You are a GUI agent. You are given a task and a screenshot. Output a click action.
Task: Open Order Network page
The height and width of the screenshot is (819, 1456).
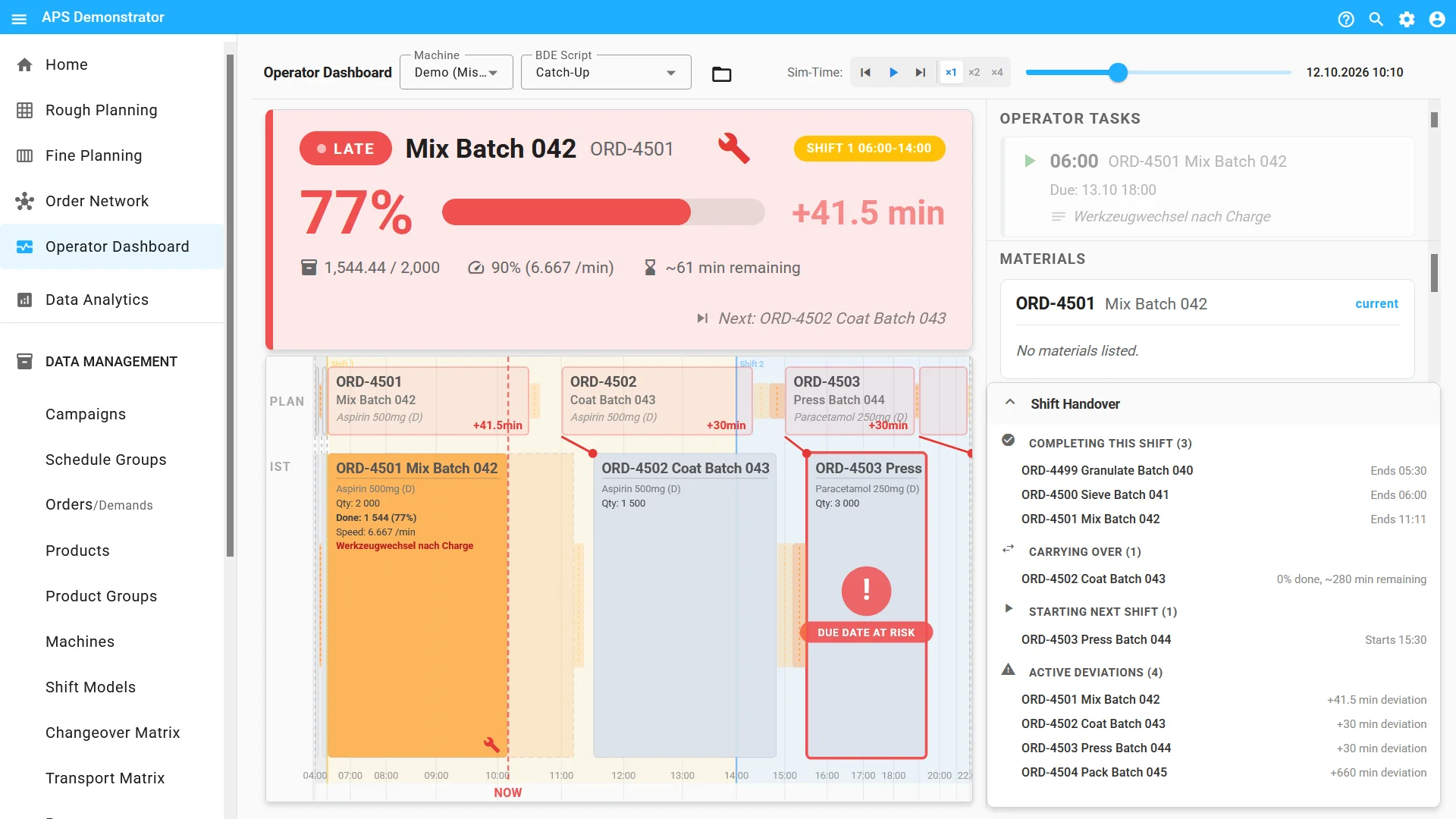click(x=112, y=201)
